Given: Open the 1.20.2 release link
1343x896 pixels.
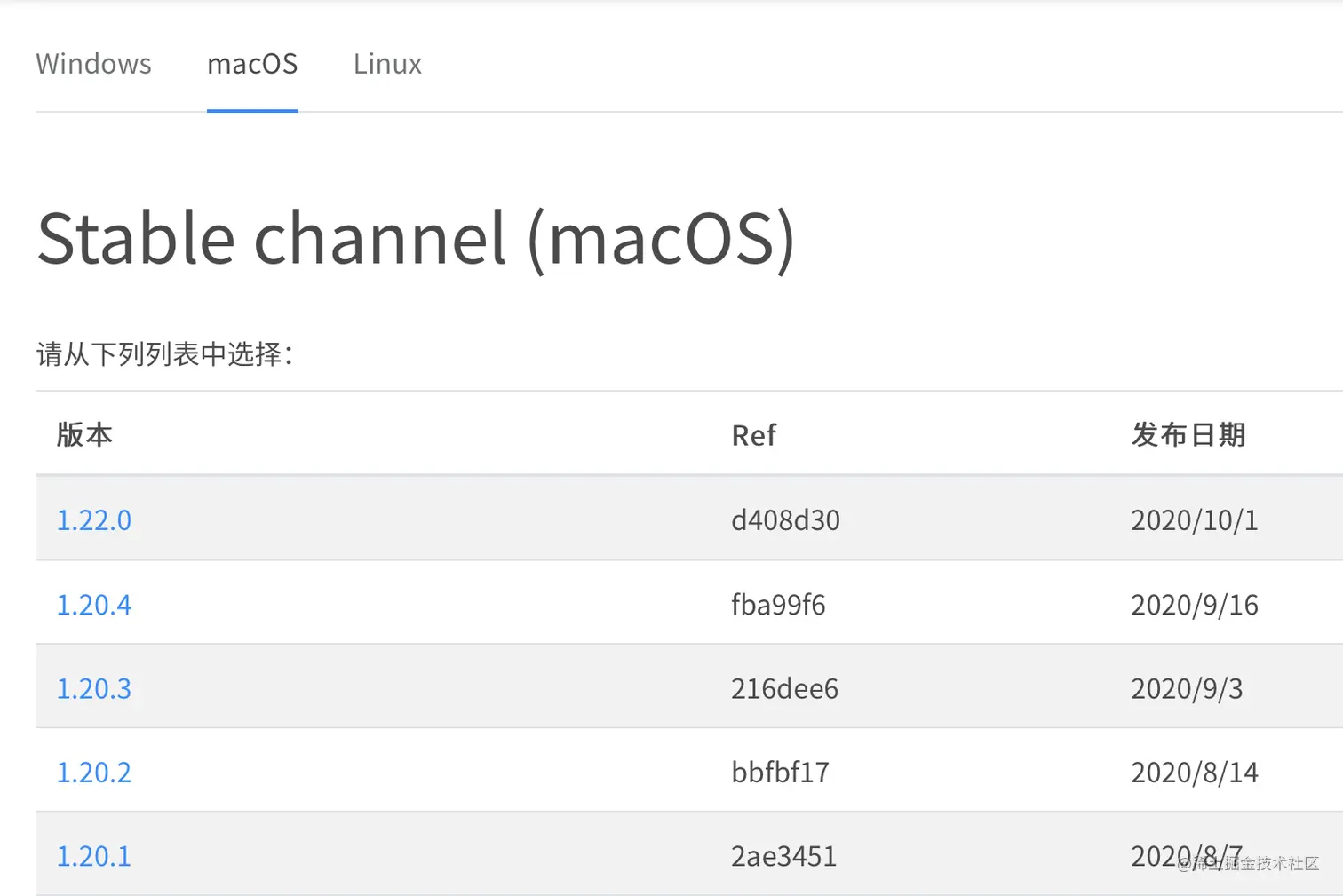Looking at the screenshot, I should coord(94,773).
